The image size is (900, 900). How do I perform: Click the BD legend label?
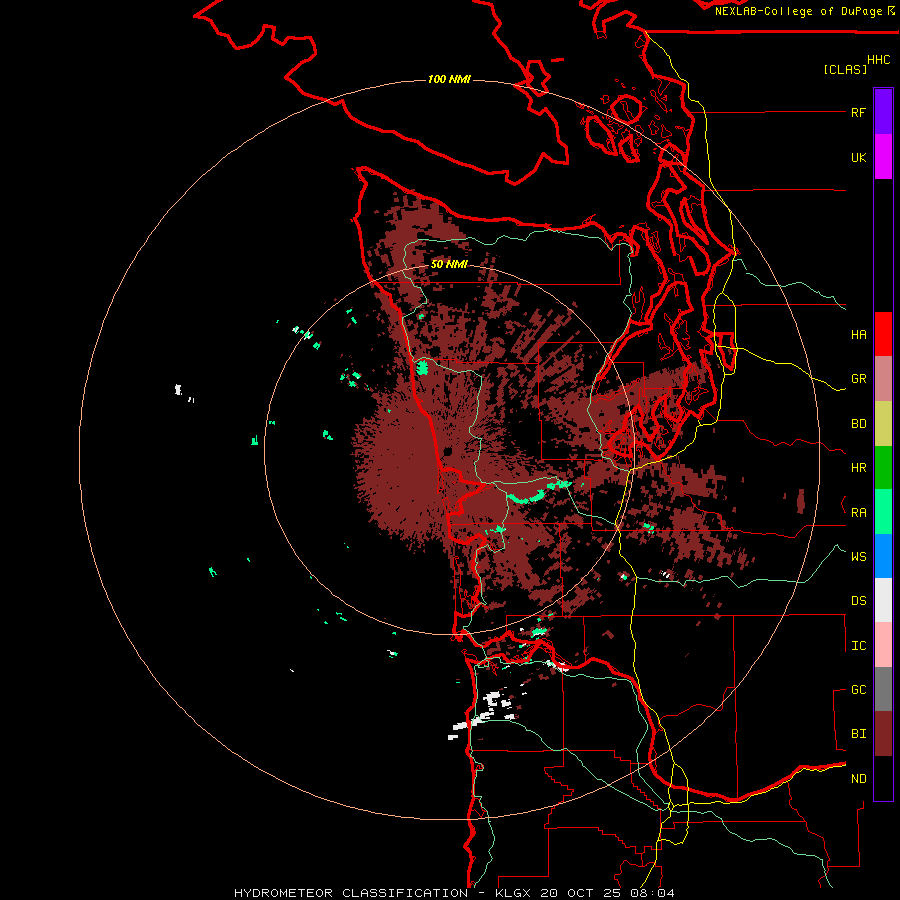[858, 424]
